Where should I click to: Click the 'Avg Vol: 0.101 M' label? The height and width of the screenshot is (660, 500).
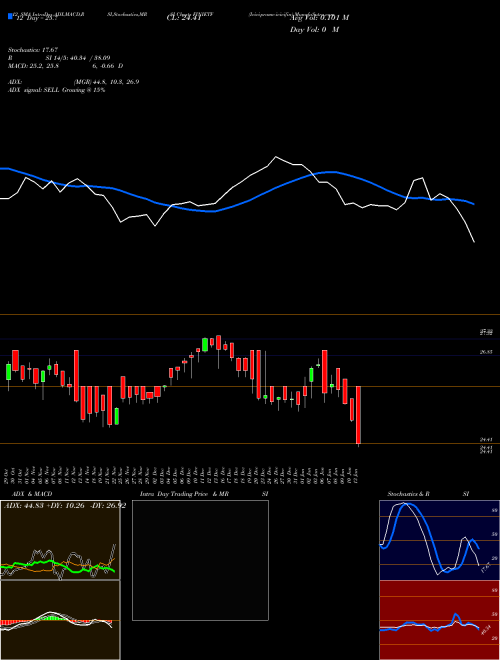coord(319,18)
